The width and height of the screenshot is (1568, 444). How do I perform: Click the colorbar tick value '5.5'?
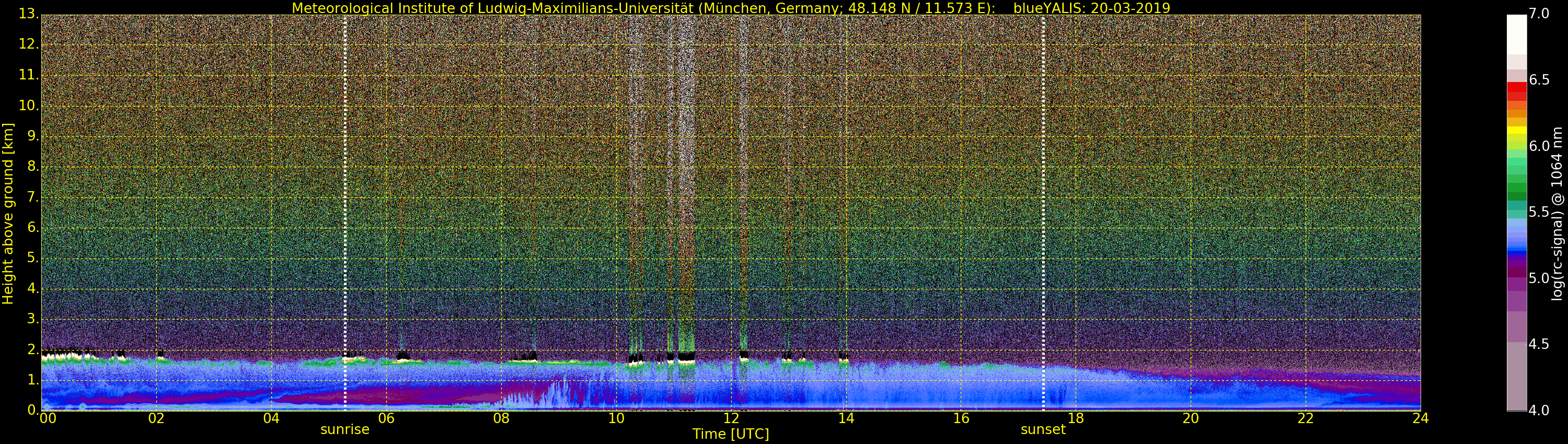[1539, 212]
